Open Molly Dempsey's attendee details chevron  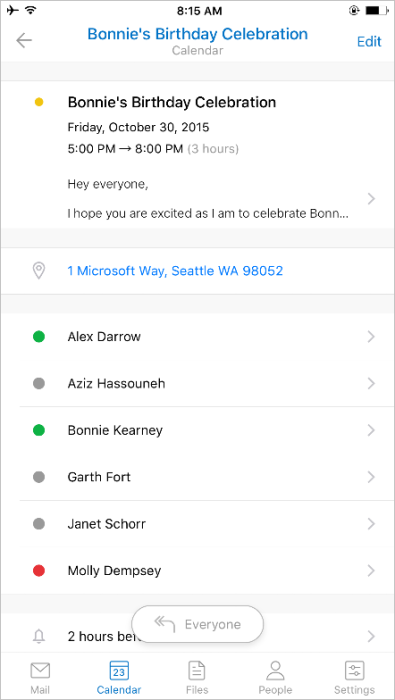(x=370, y=571)
